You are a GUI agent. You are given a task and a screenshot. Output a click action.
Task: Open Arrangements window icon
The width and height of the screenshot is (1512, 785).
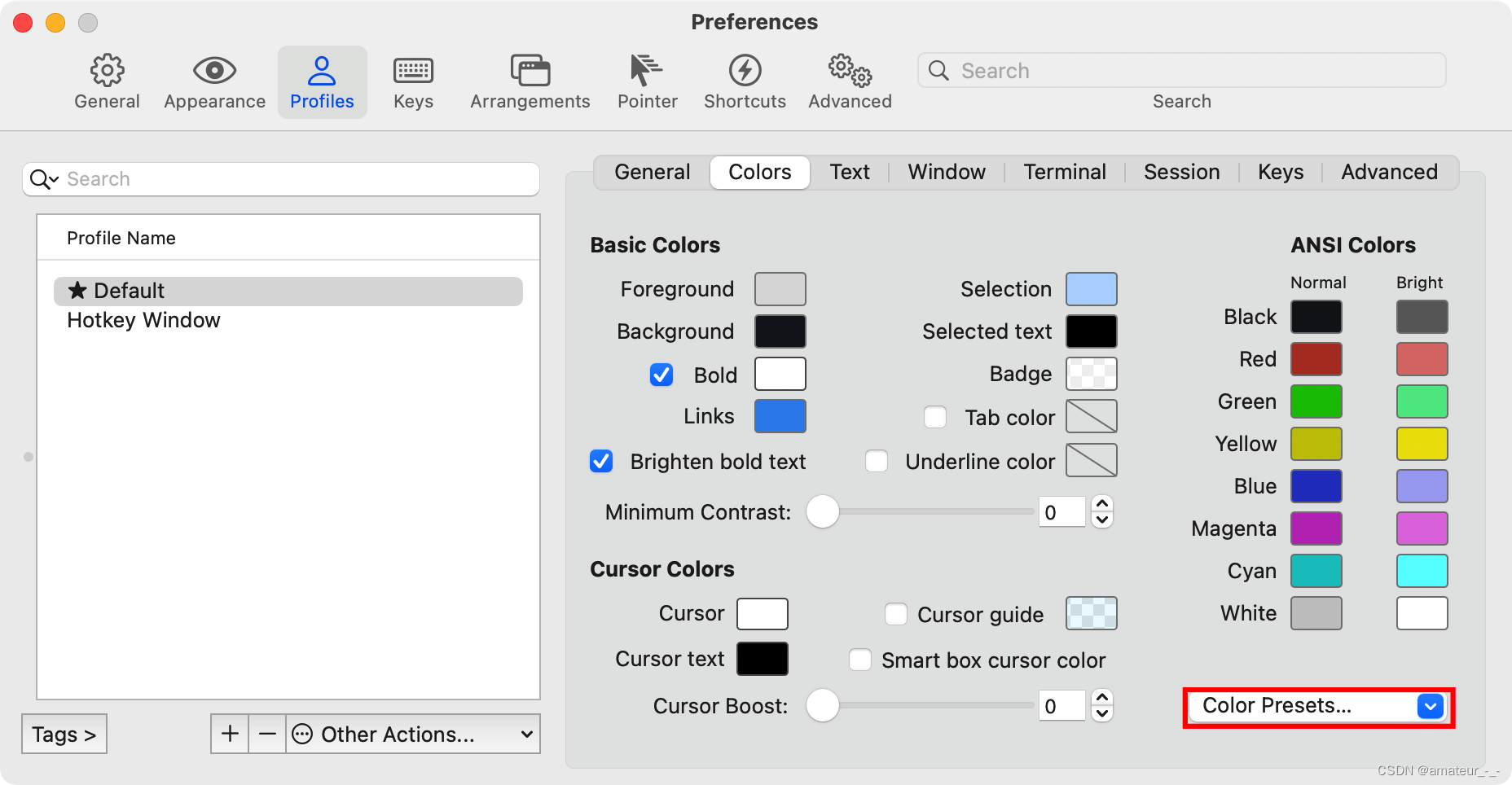(x=530, y=71)
